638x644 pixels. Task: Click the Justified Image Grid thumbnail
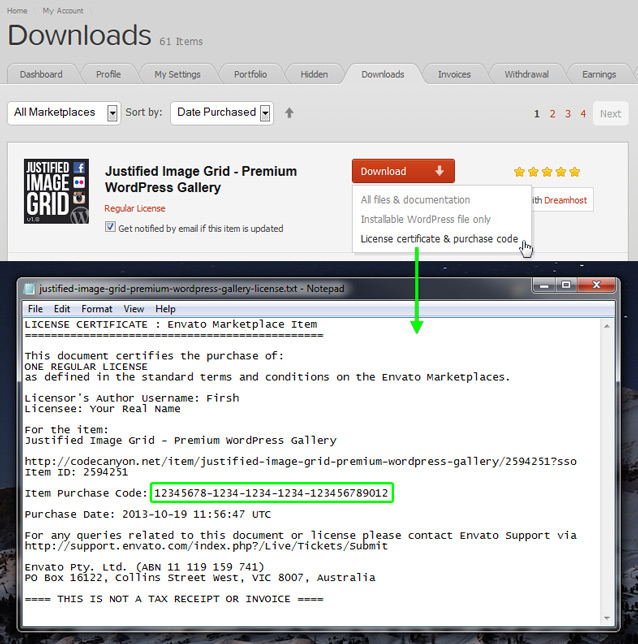[x=56, y=191]
